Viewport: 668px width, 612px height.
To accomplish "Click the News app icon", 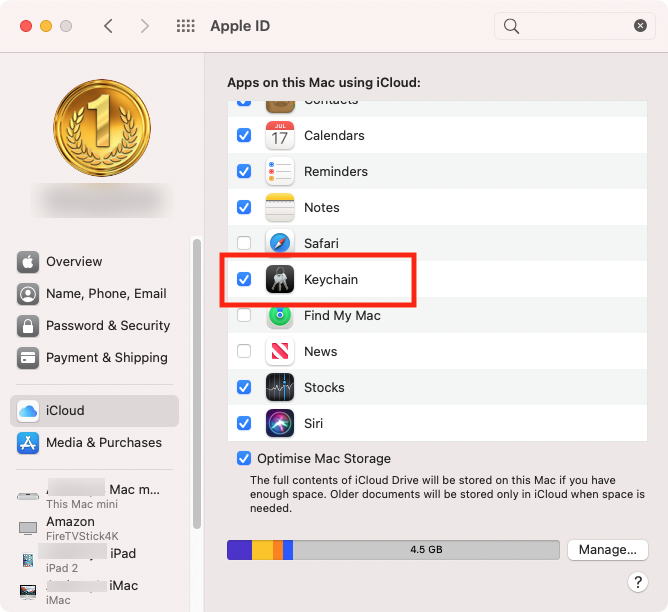I will point(280,351).
